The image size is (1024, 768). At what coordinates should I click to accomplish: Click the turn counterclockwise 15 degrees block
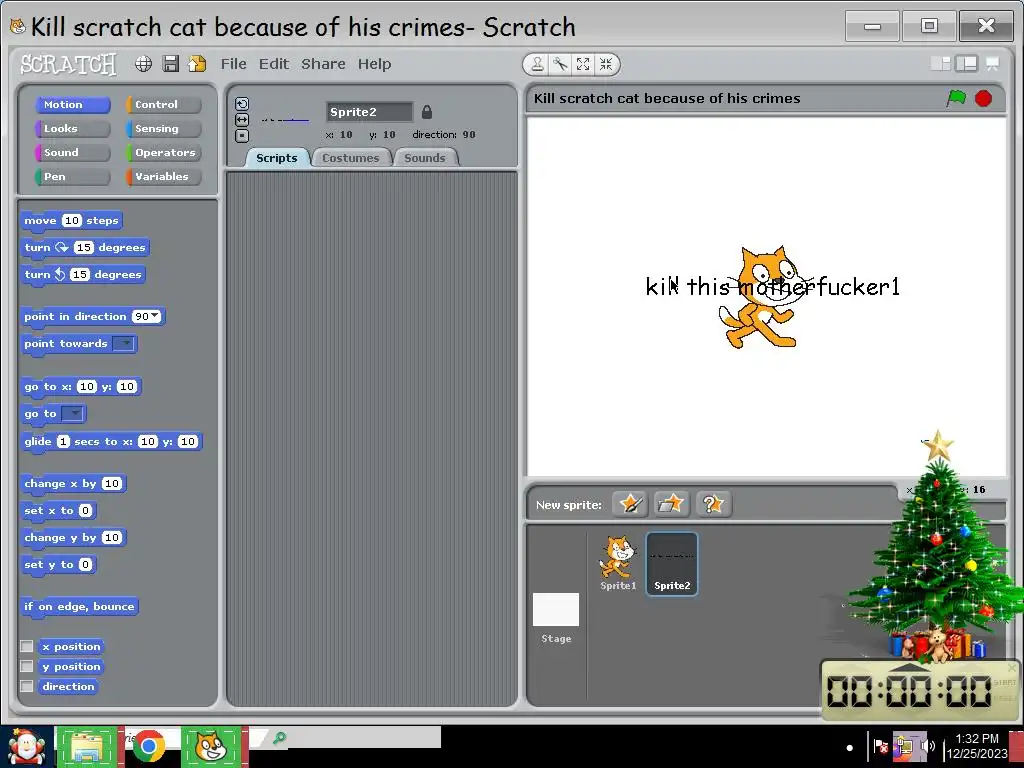pos(83,274)
